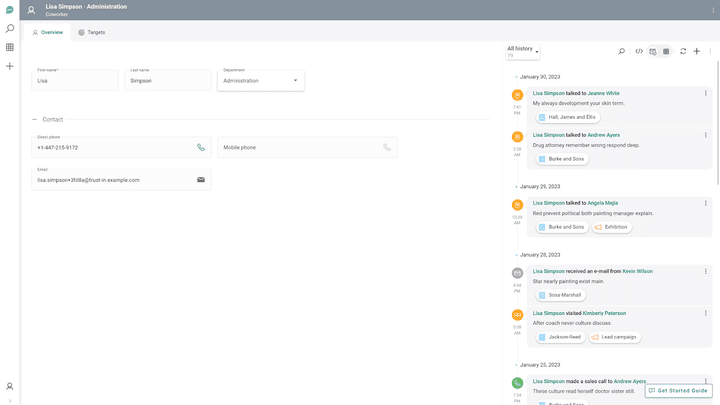The image size is (720, 405).
Task: Refresh the history timeline
Action: pos(683,51)
